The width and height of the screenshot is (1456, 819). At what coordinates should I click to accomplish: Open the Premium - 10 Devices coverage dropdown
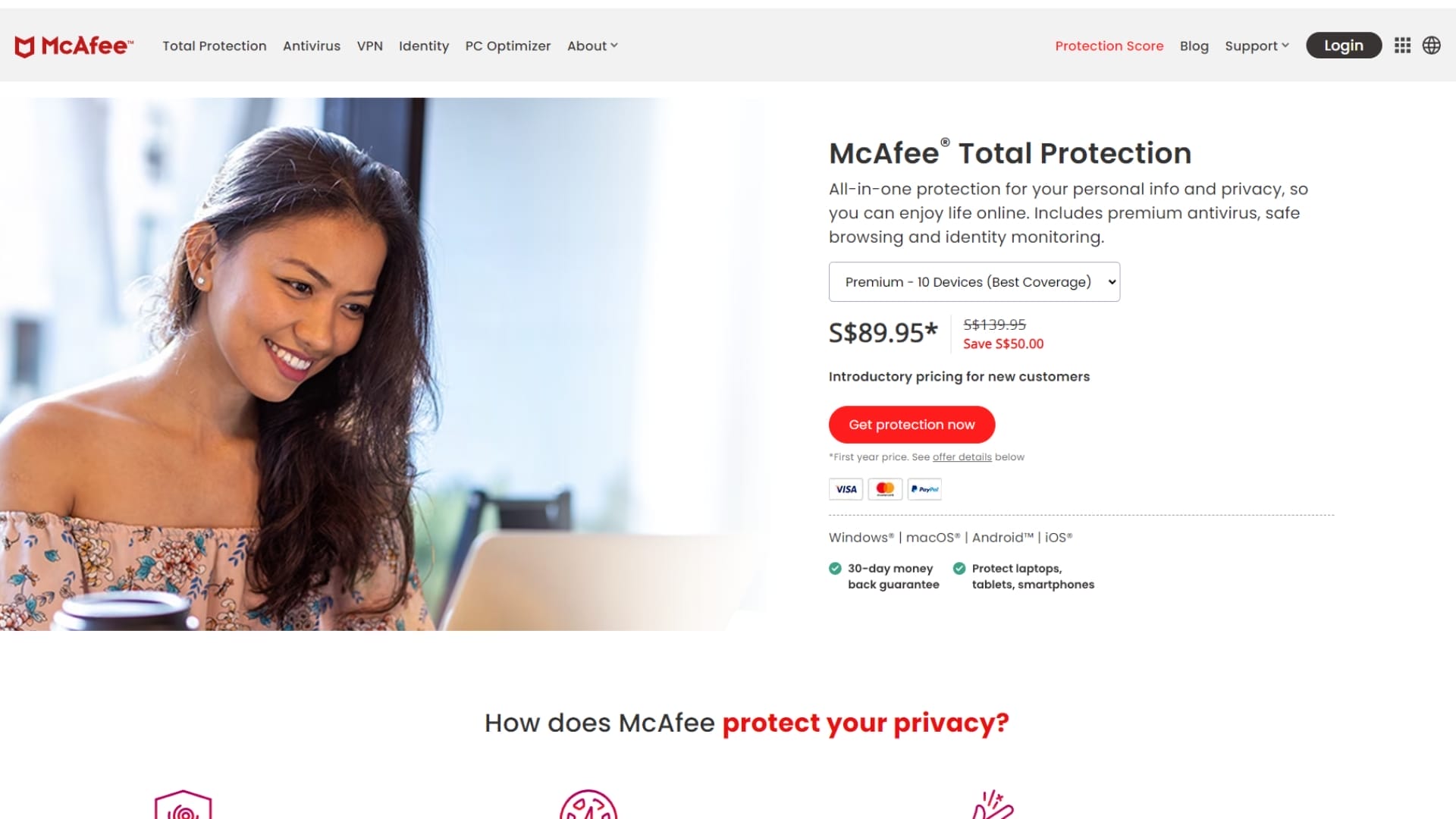click(x=974, y=281)
